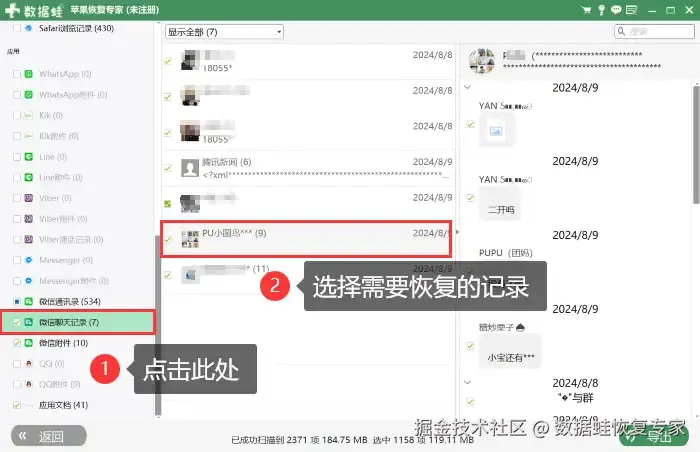The width and height of the screenshot is (700, 452).
Task: Click the panel splitter arrow beside PU小圆鸟 row
Action: coord(457,232)
